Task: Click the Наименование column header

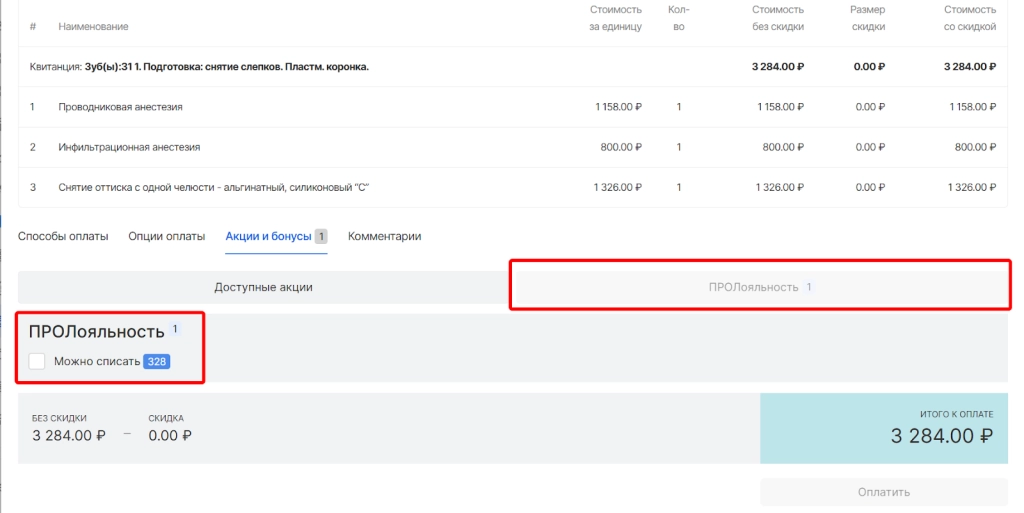Action: (x=93, y=26)
